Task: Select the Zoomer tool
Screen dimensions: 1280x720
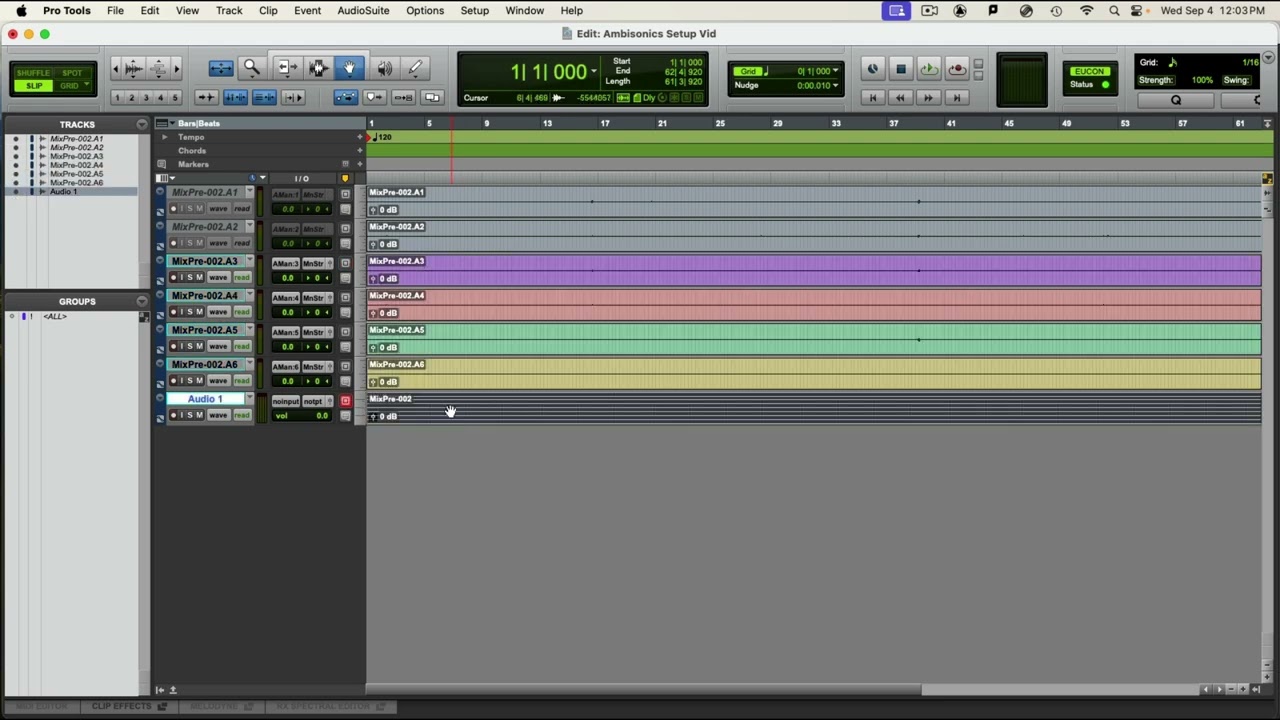Action: pos(251,68)
